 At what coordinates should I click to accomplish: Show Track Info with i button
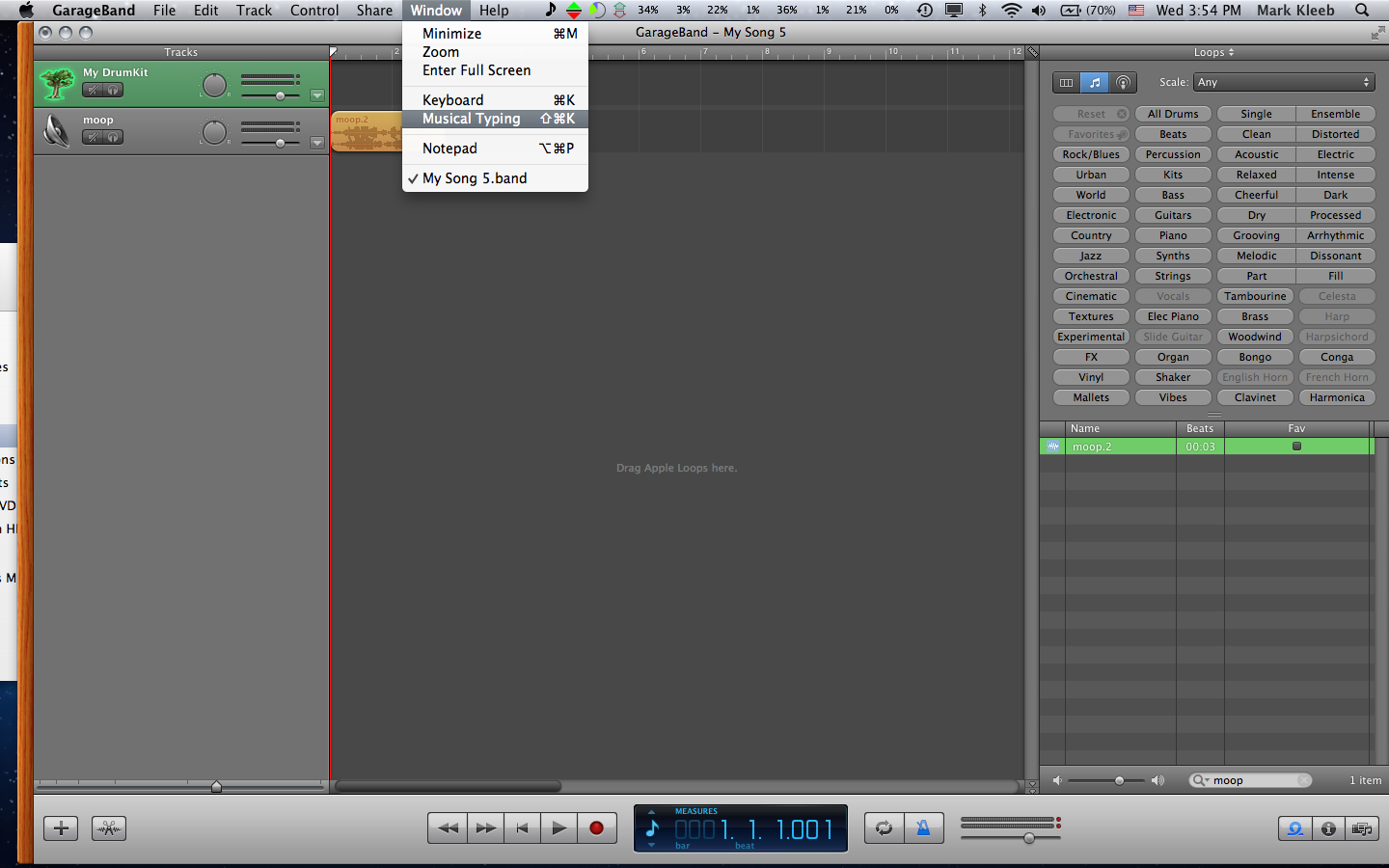1328,827
